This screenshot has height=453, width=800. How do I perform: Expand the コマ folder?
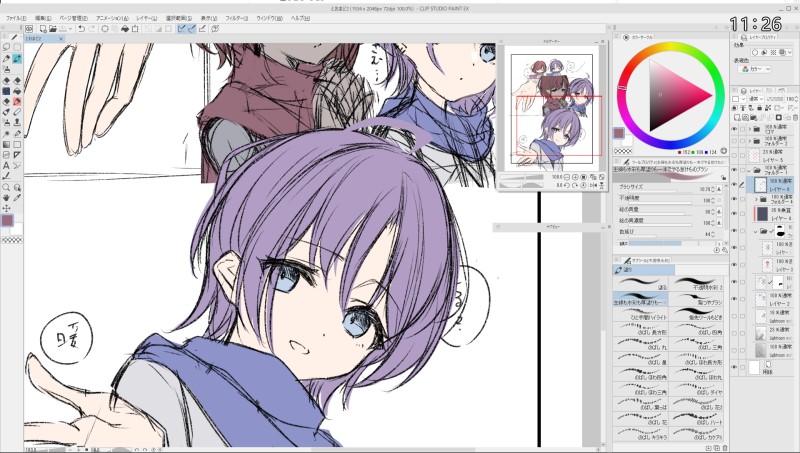750,129
